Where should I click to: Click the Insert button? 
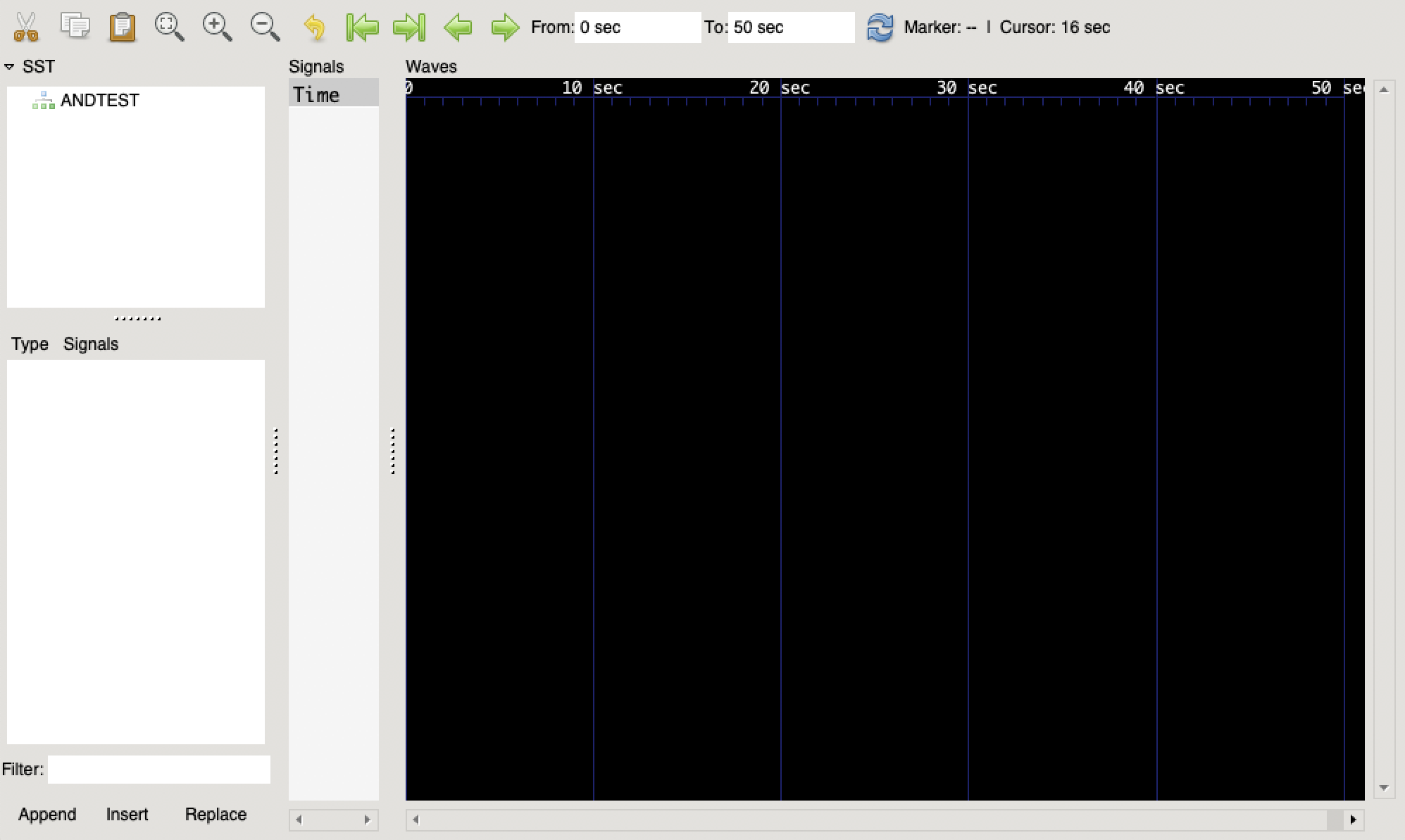pyautogui.click(x=127, y=814)
